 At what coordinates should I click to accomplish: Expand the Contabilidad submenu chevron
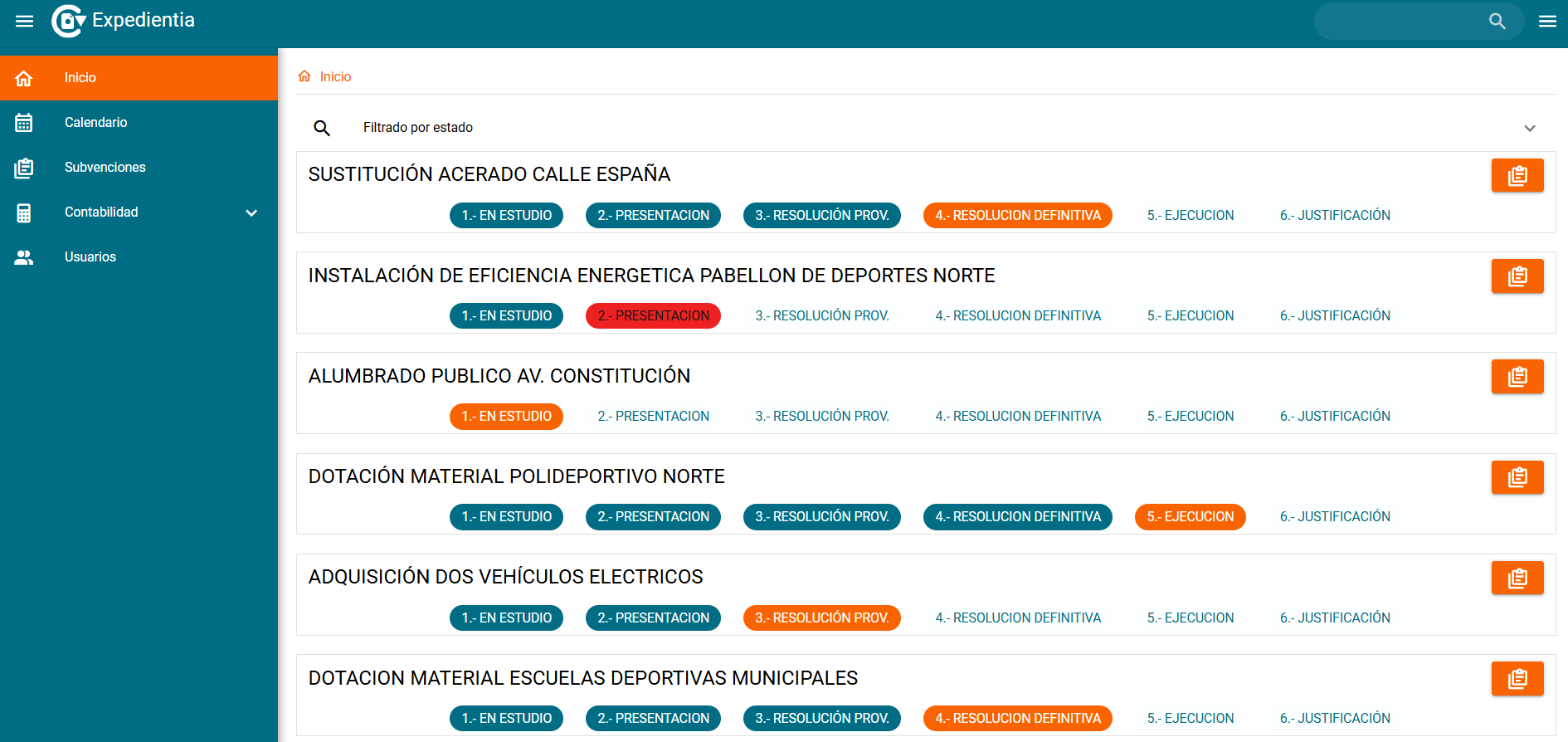(x=251, y=212)
